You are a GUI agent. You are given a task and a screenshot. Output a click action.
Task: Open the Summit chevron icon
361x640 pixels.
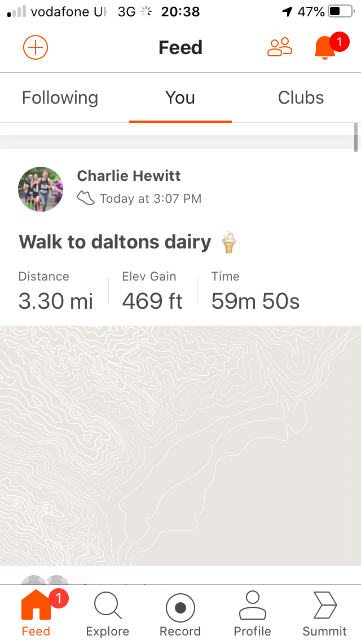click(325, 606)
